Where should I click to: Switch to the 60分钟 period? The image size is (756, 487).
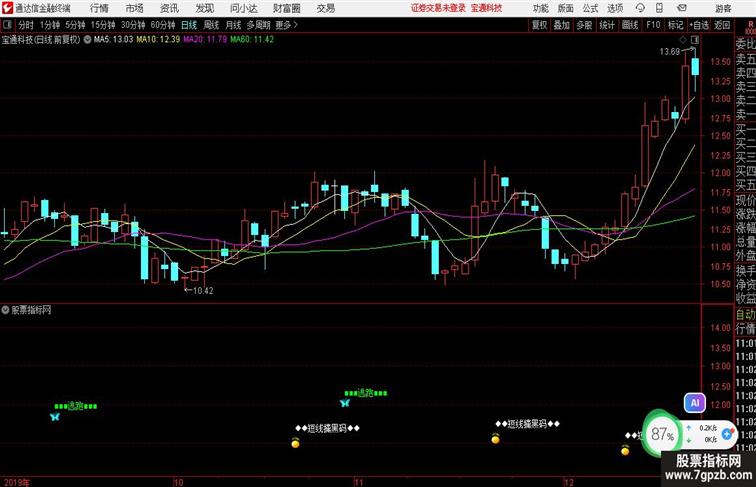pyautogui.click(x=162, y=25)
